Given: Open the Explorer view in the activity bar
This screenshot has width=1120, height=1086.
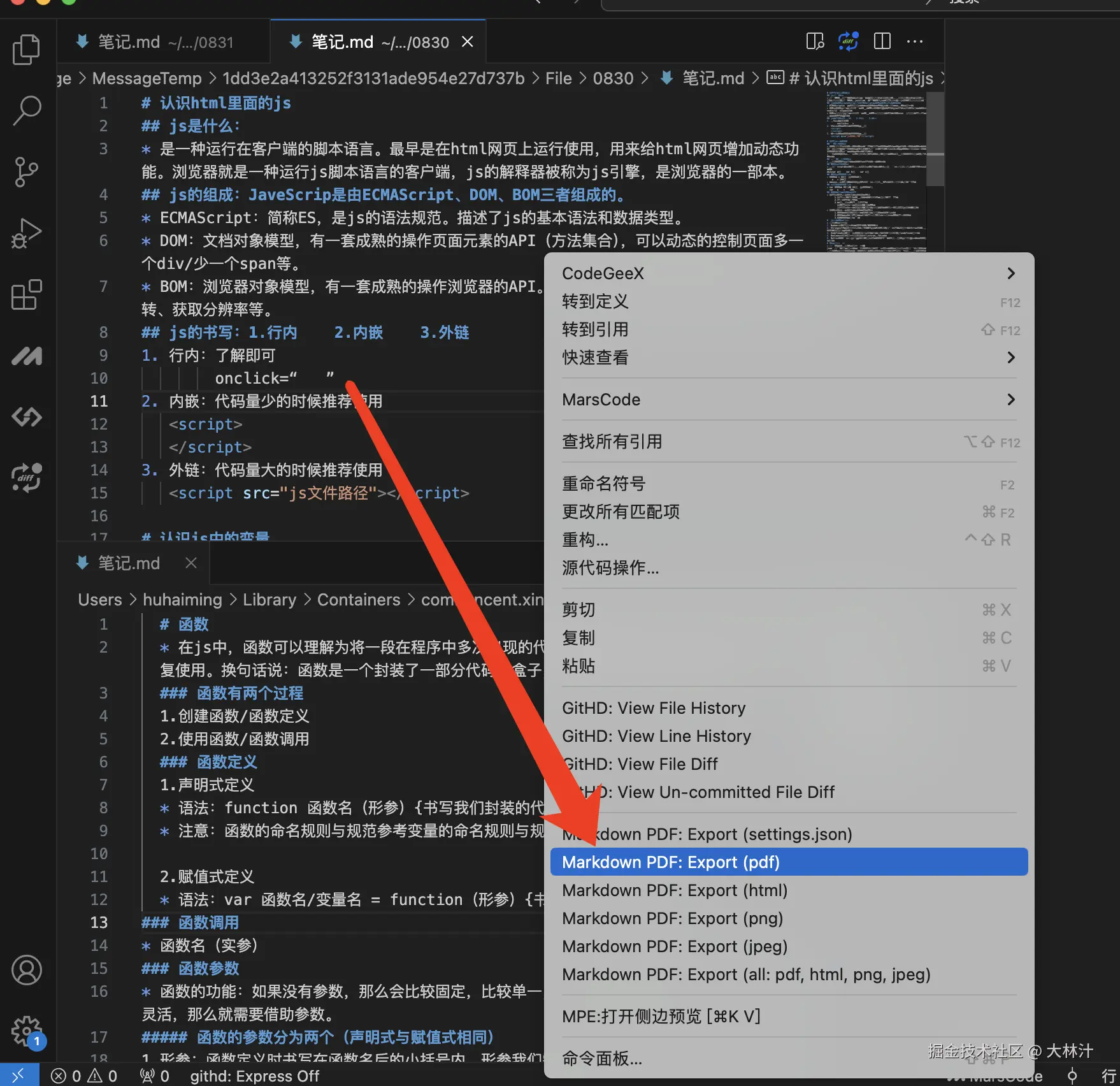Looking at the screenshot, I should click(x=27, y=49).
